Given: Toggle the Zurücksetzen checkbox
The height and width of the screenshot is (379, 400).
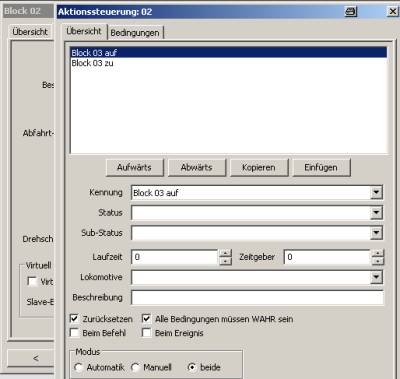Looking at the screenshot, I should (74, 319).
